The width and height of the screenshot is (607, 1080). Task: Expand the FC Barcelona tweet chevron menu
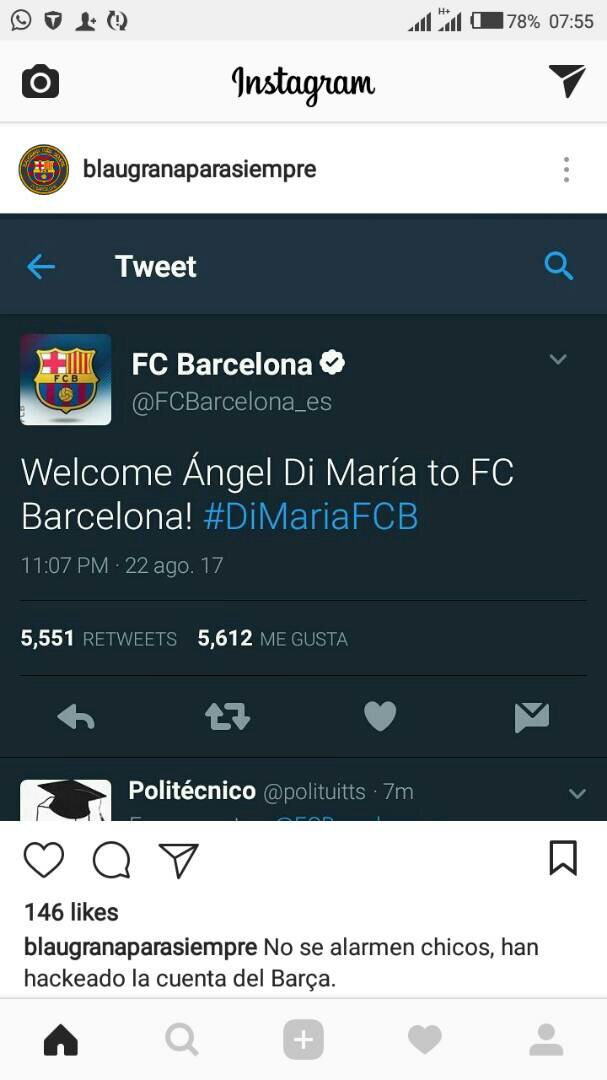pyautogui.click(x=557, y=359)
